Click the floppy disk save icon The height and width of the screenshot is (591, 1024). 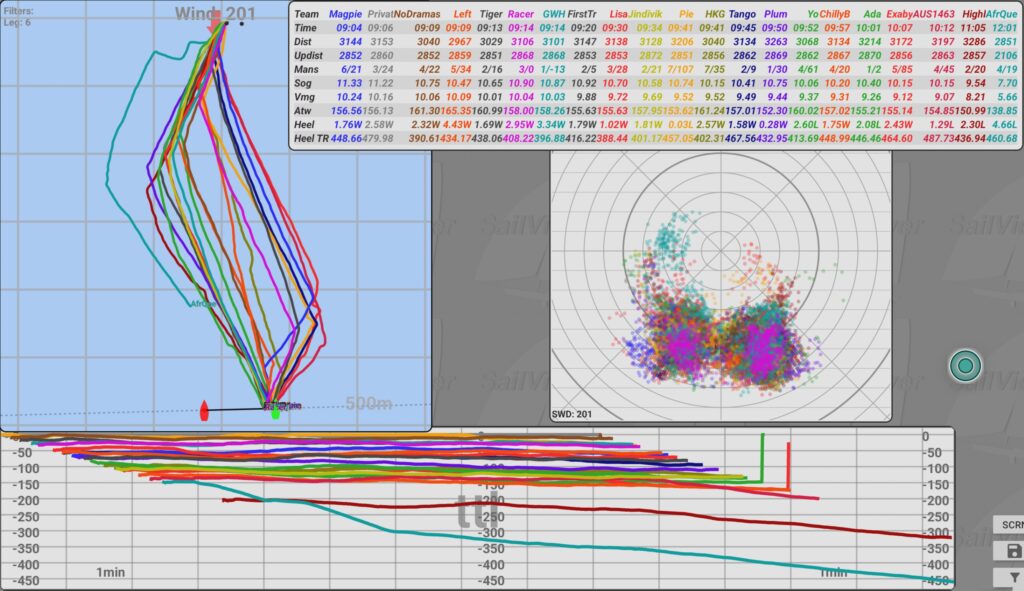point(1014,551)
